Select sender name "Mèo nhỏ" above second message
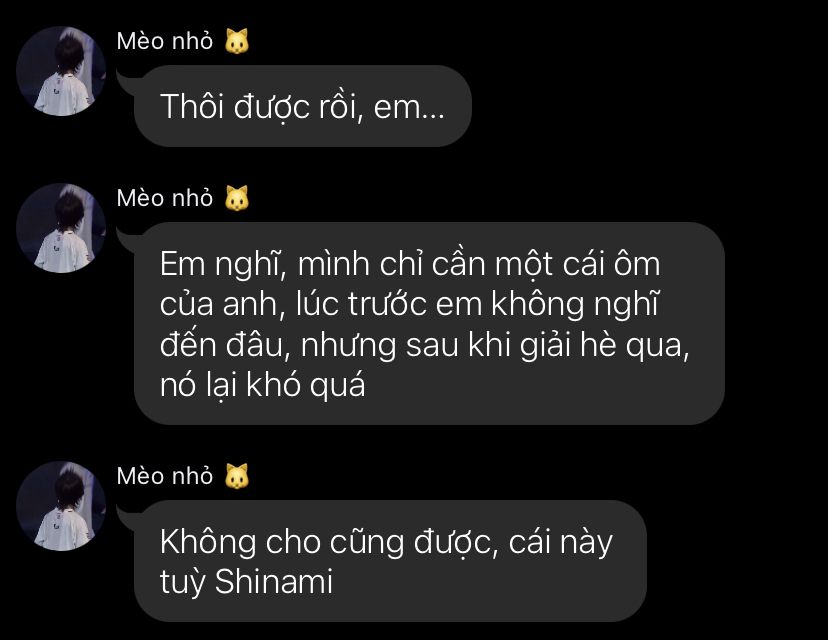Screen dimensions: 828x640 (x=165, y=198)
